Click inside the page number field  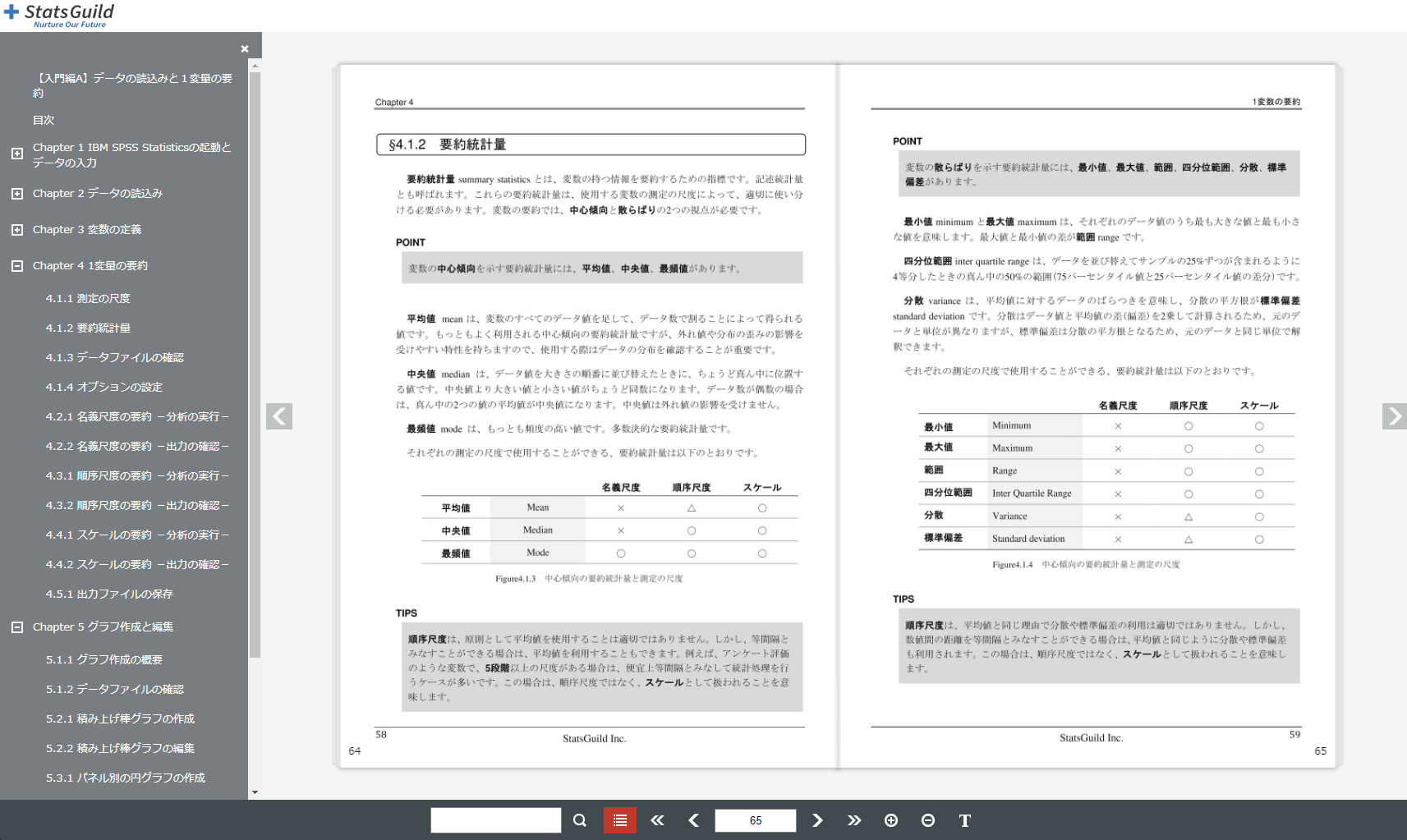(755, 819)
